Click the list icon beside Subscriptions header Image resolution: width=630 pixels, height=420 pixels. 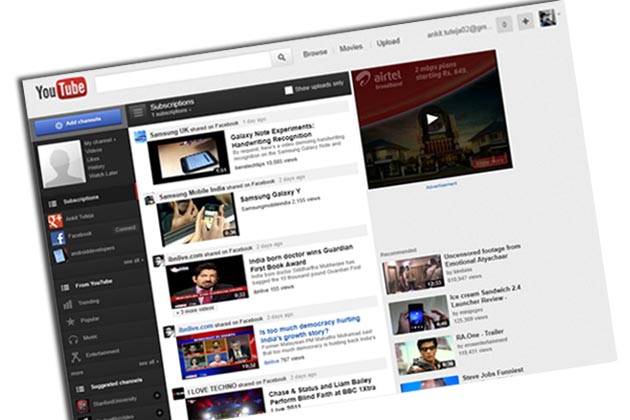138,112
